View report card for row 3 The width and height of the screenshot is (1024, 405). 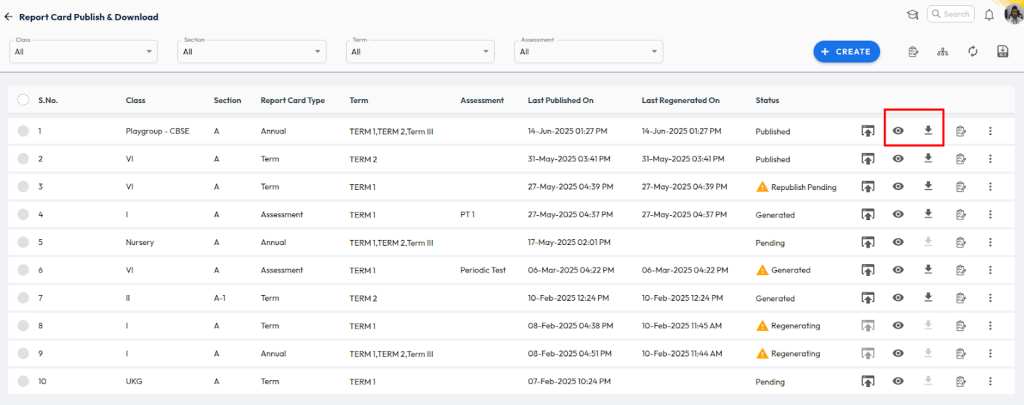898,187
